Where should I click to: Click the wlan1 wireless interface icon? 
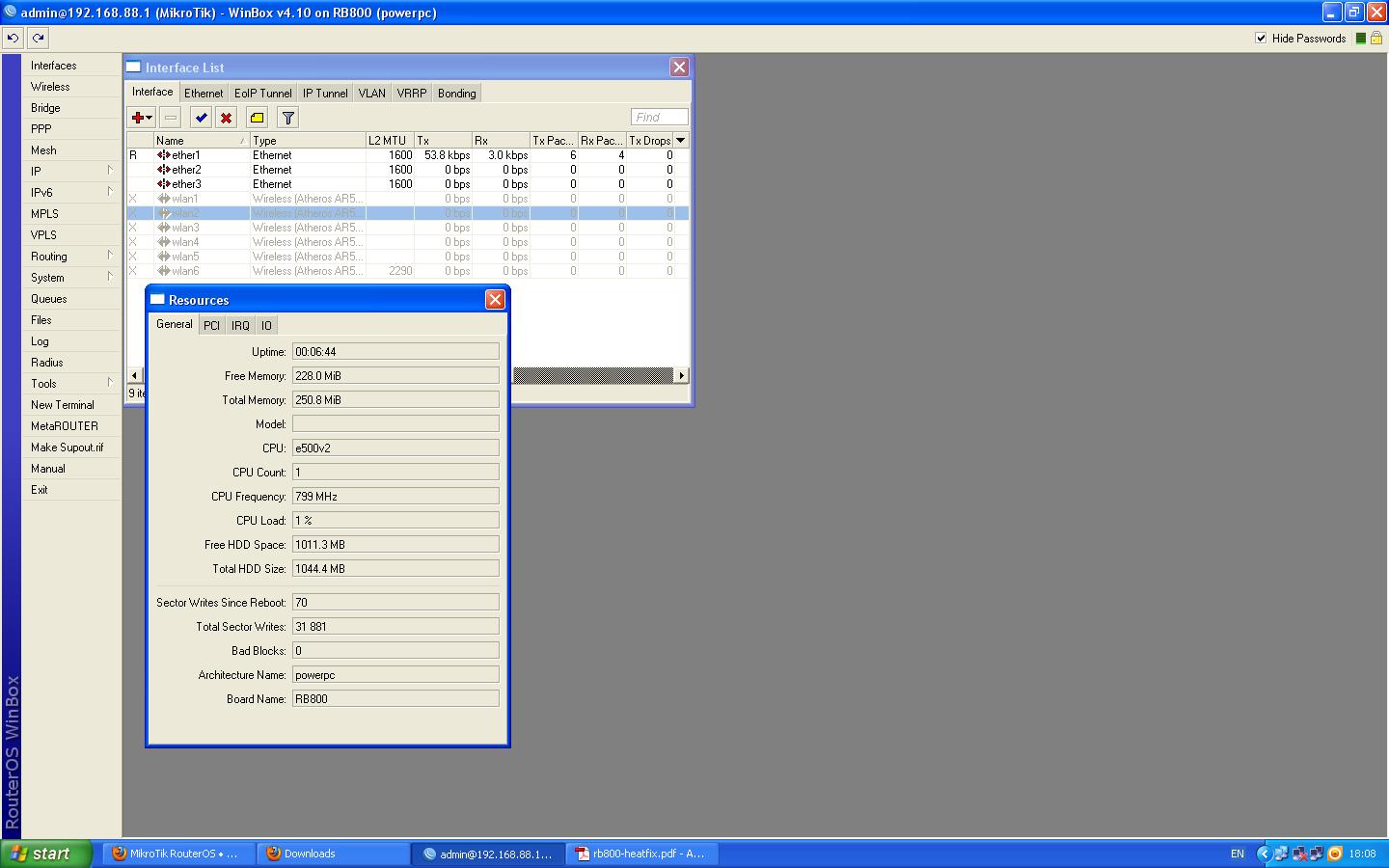(164, 198)
